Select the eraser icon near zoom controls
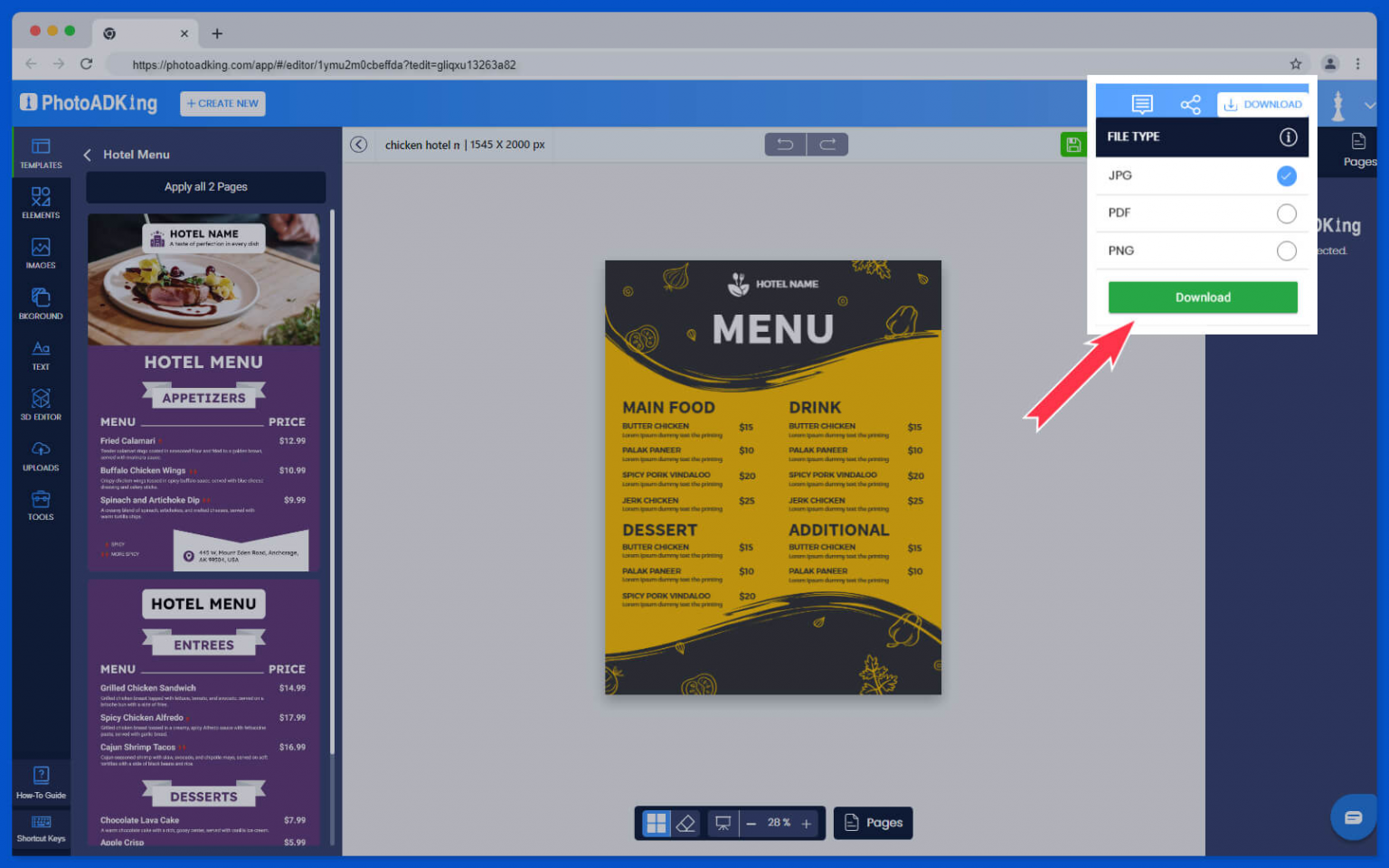This screenshot has width=1389, height=868. (686, 823)
